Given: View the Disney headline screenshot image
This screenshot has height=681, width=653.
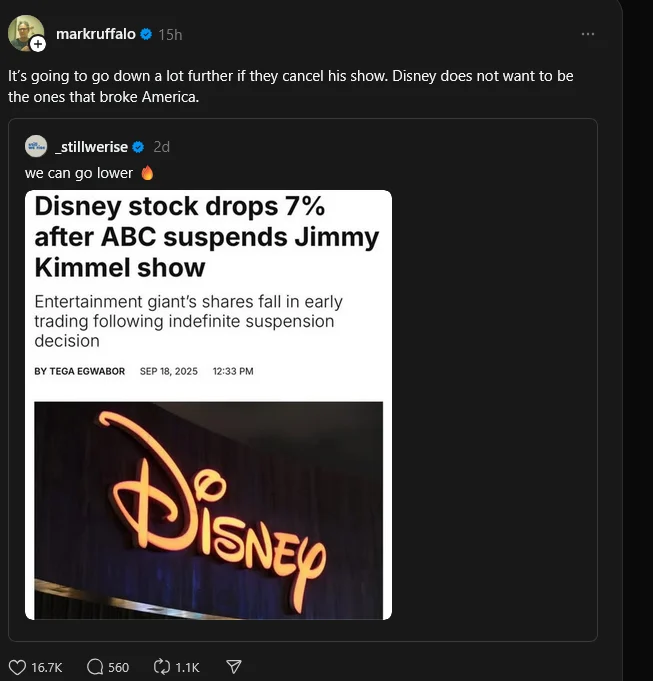Looking at the screenshot, I should (208, 405).
